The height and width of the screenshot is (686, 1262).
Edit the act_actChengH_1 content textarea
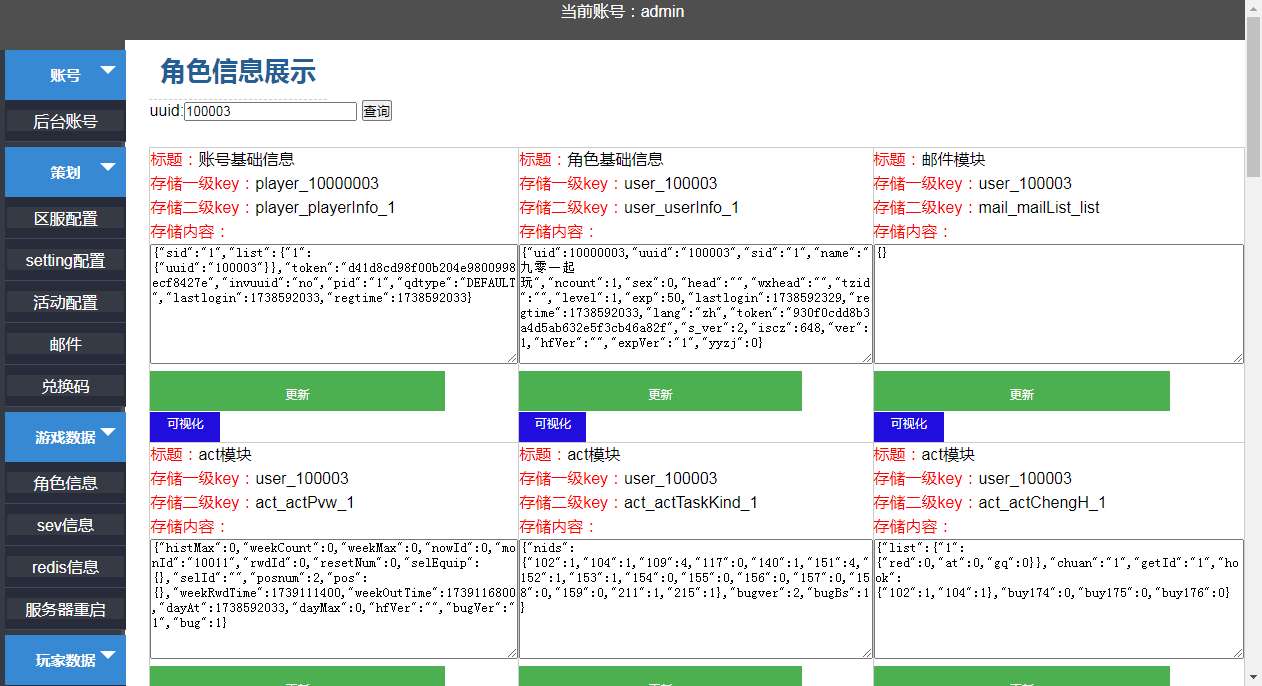[1059, 599]
